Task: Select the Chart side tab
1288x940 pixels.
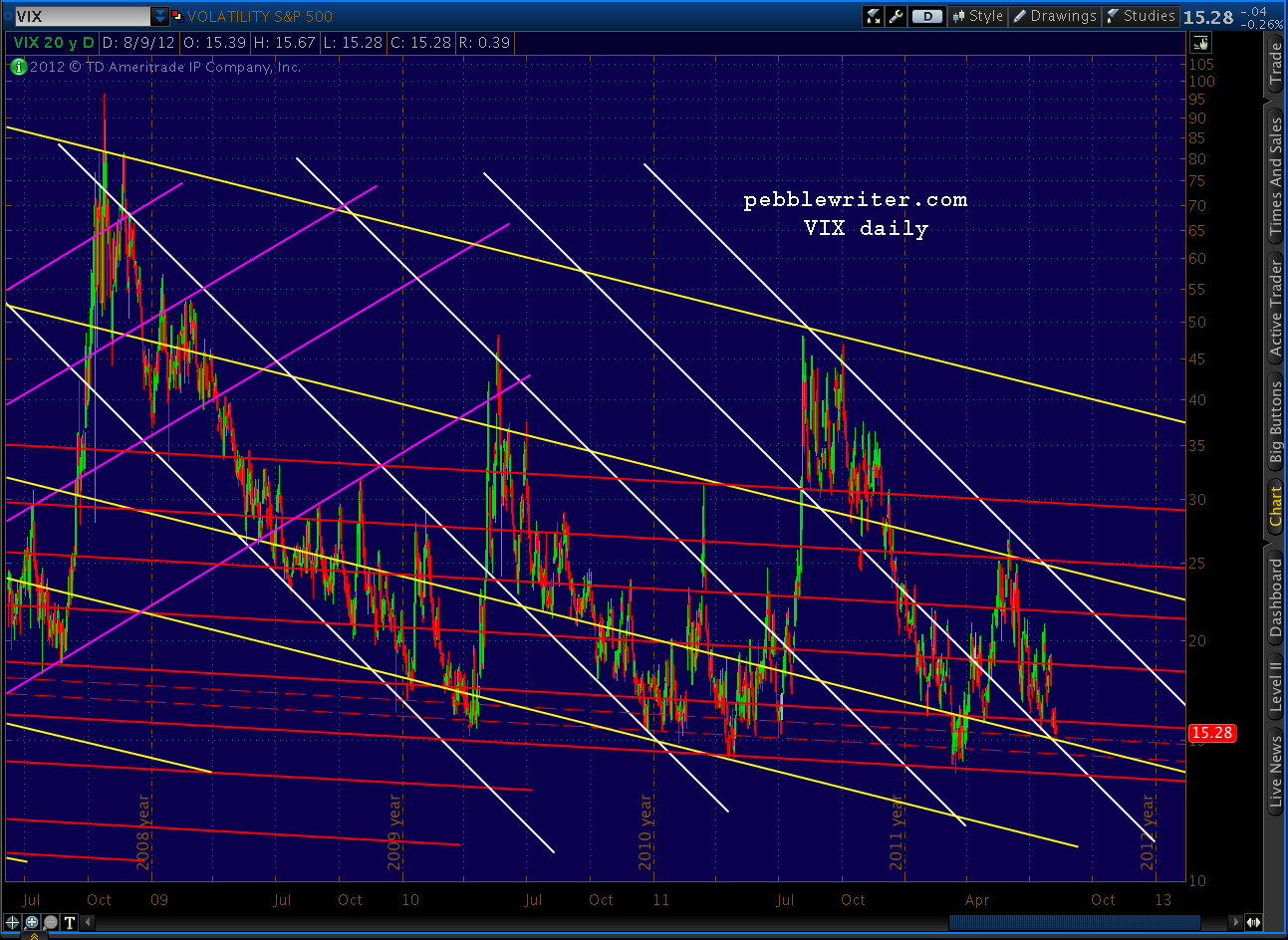Action: pos(1275,506)
